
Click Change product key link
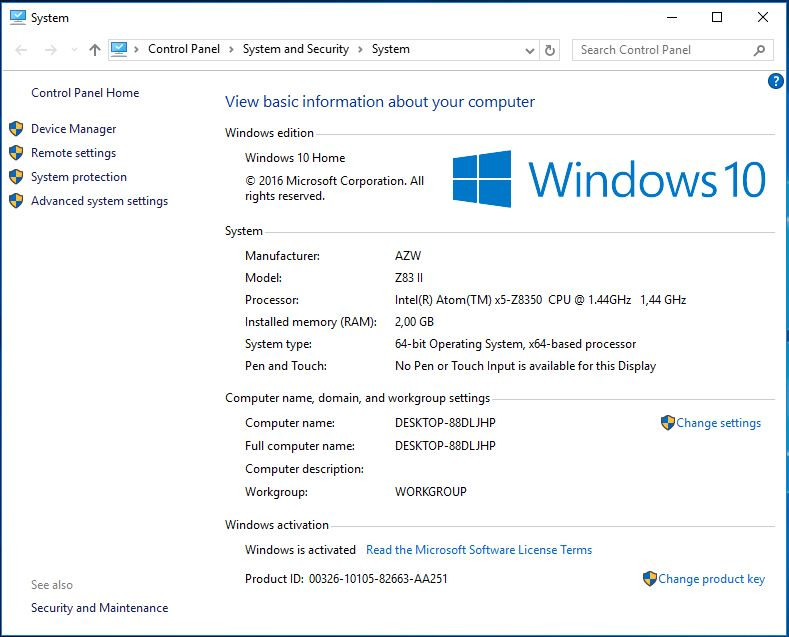[x=711, y=579]
